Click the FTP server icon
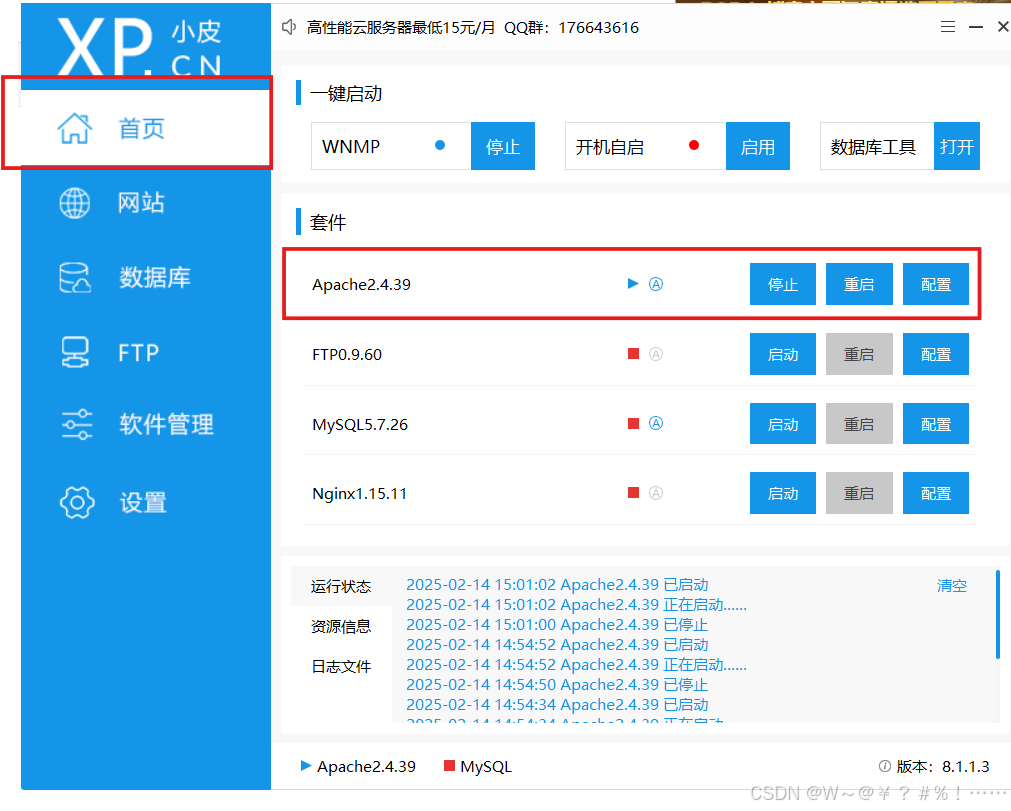The width and height of the screenshot is (1011, 811). pos(75,353)
